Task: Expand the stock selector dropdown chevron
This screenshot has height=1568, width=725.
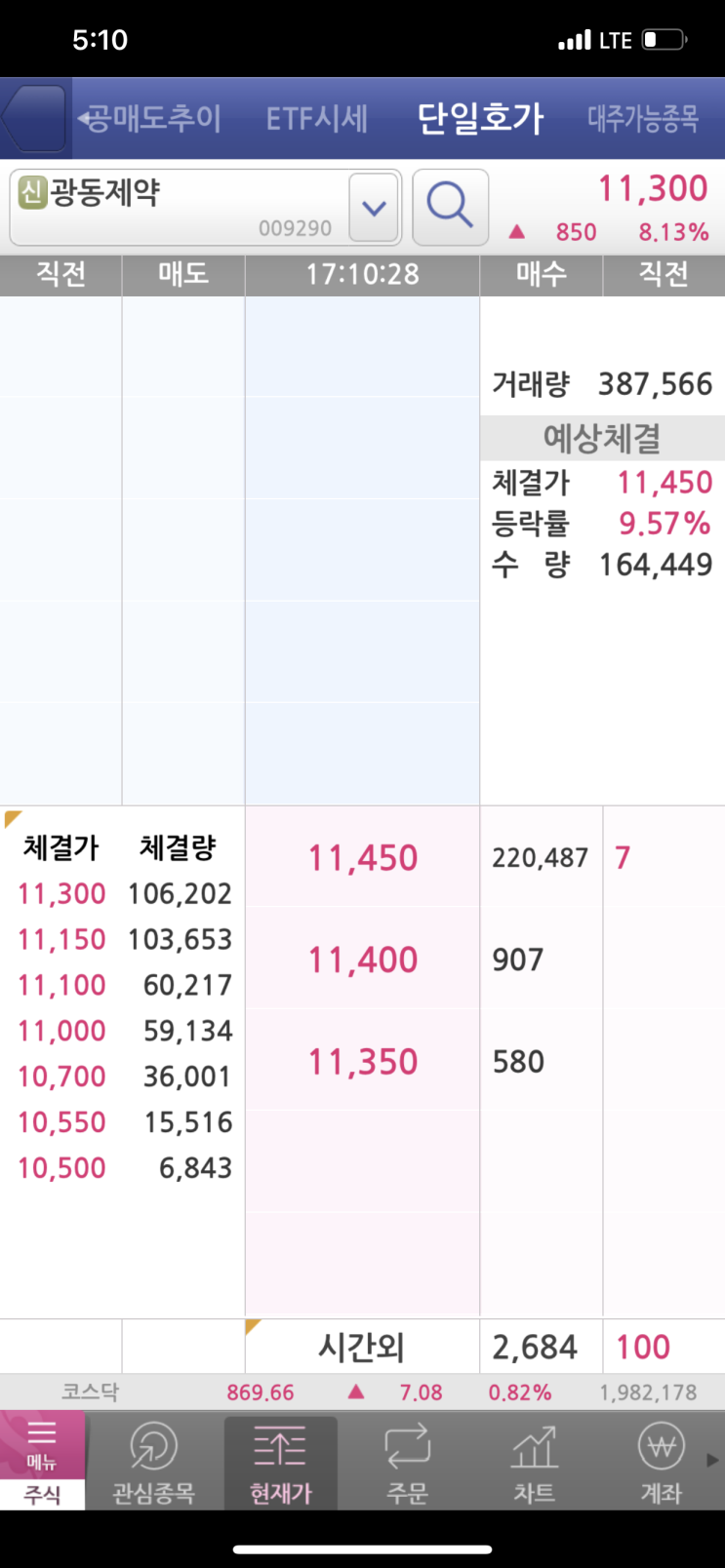Action: pyautogui.click(x=375, y=207)
